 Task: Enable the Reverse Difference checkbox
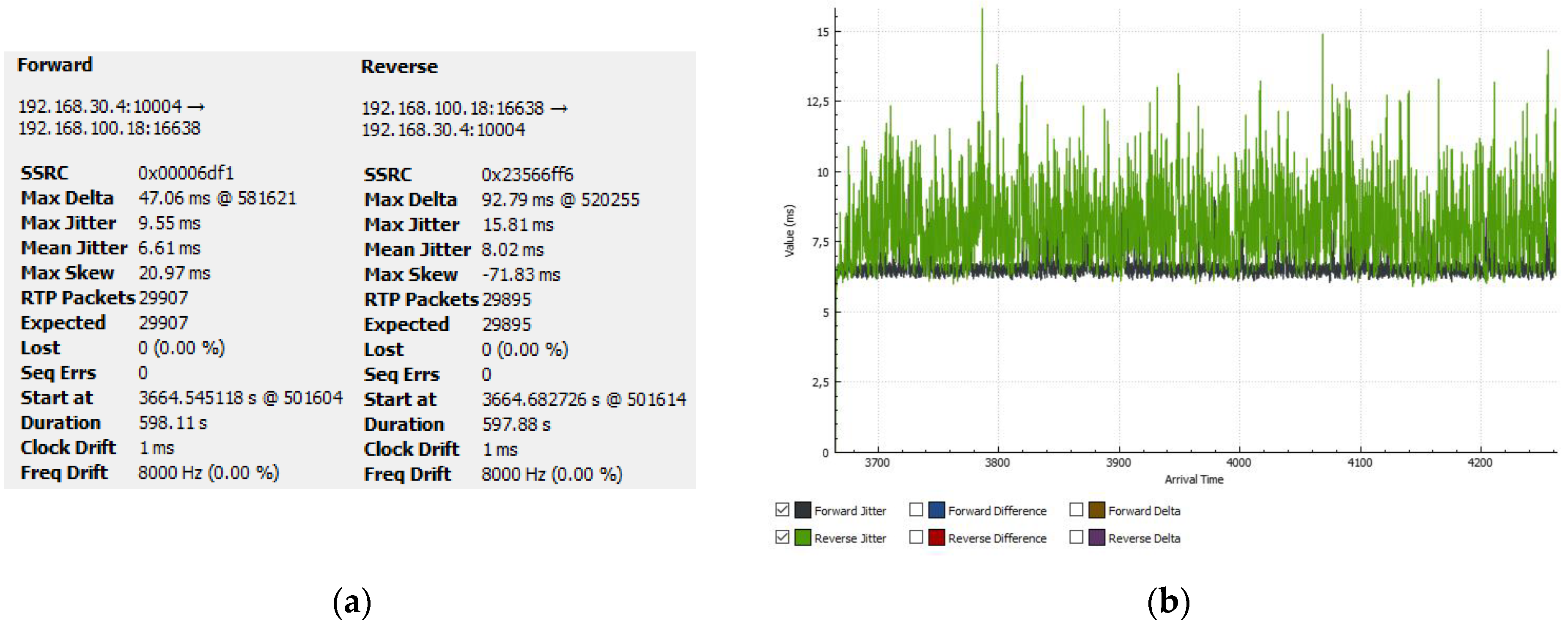click(x=916, y=537)
